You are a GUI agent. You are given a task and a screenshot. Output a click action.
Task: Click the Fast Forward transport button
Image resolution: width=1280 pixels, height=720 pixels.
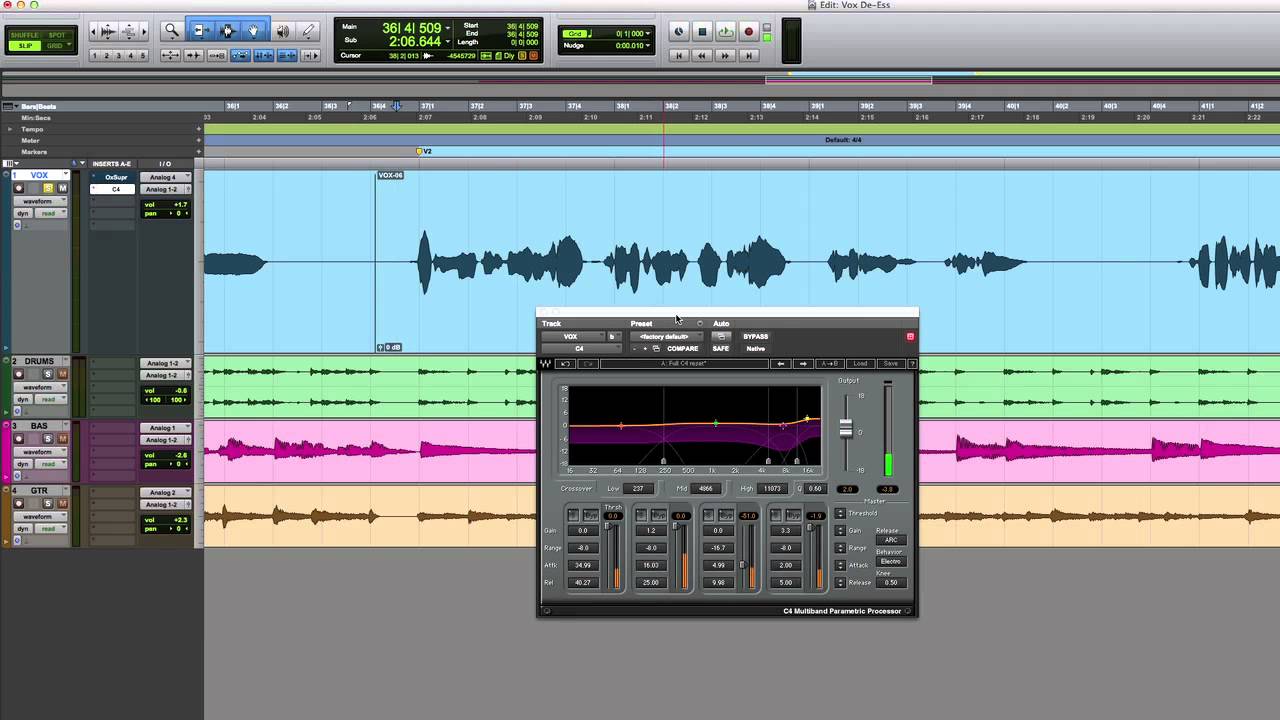point(725,55)
